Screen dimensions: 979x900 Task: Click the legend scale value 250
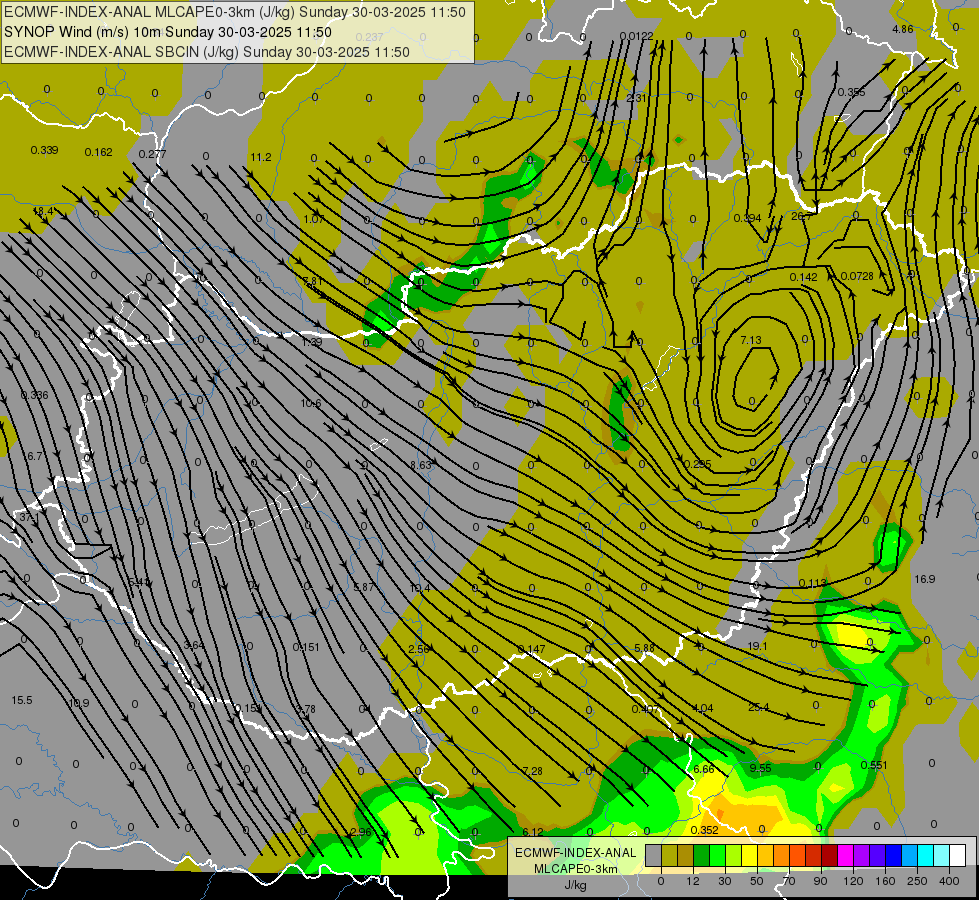tap(917, 881)
